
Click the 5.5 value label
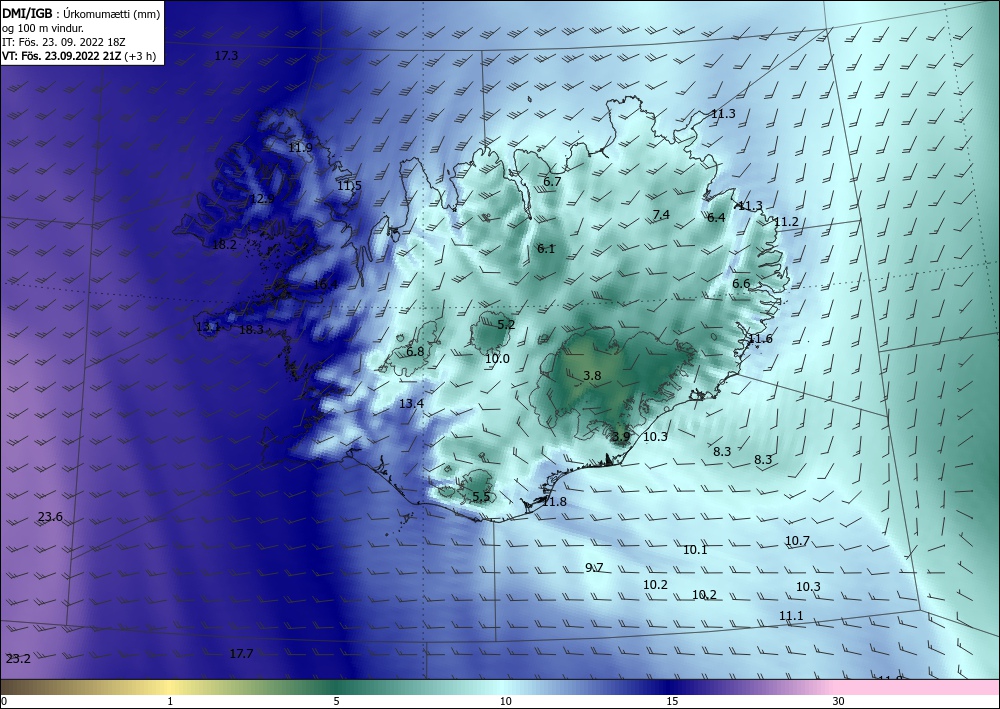[482, 497]
